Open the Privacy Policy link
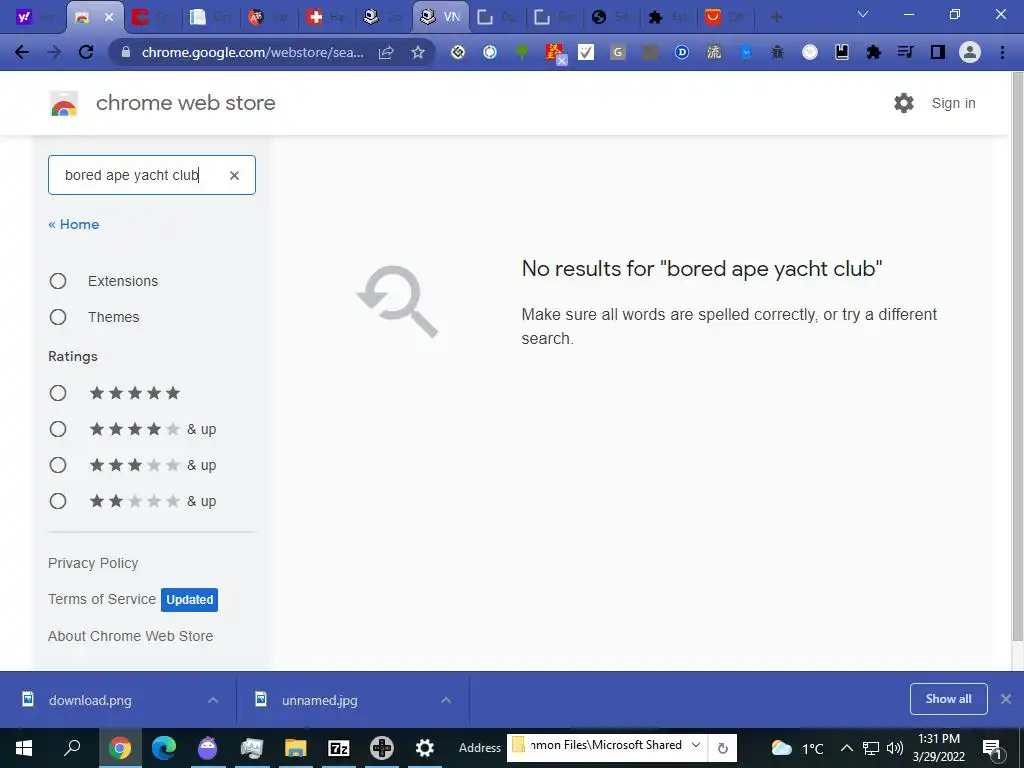This screenshot has width=1024, height=768. click(93, 563)
